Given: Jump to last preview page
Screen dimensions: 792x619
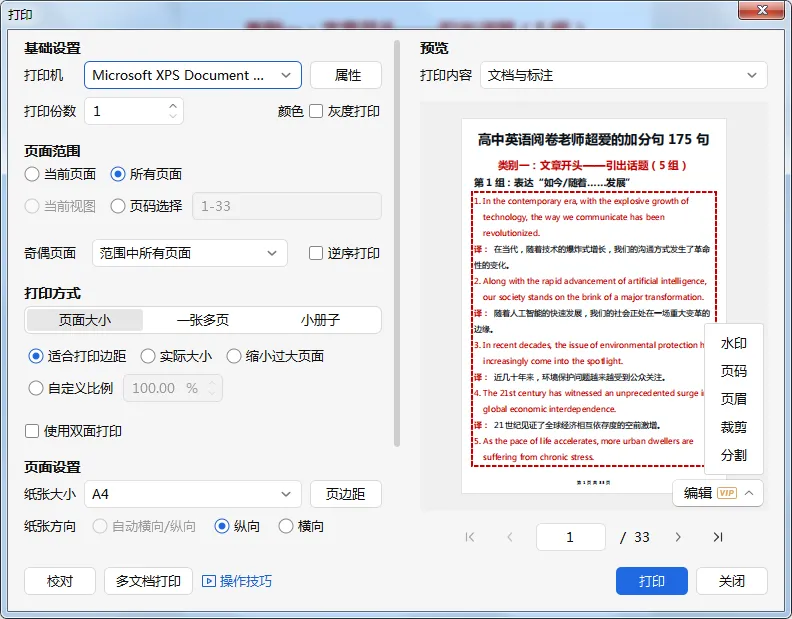Looking at the screenshot, I should click(718, 537).
